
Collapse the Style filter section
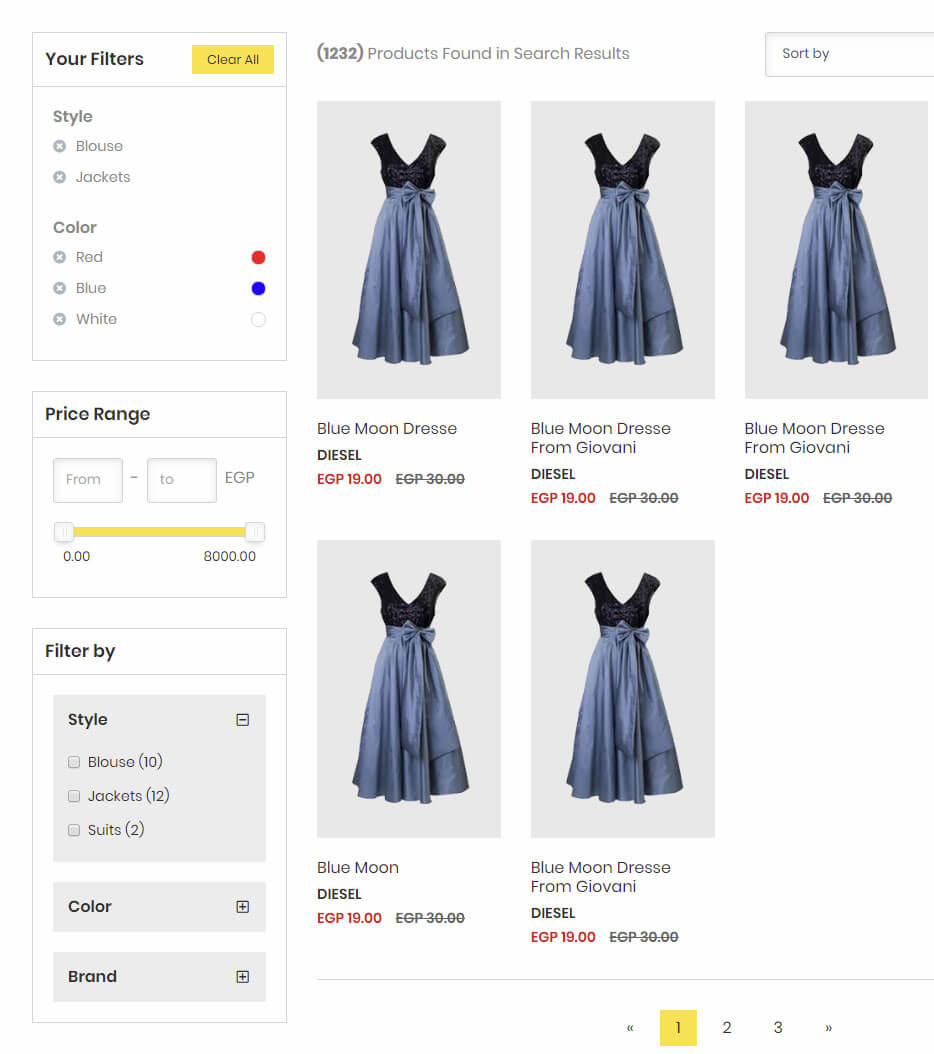243,720
